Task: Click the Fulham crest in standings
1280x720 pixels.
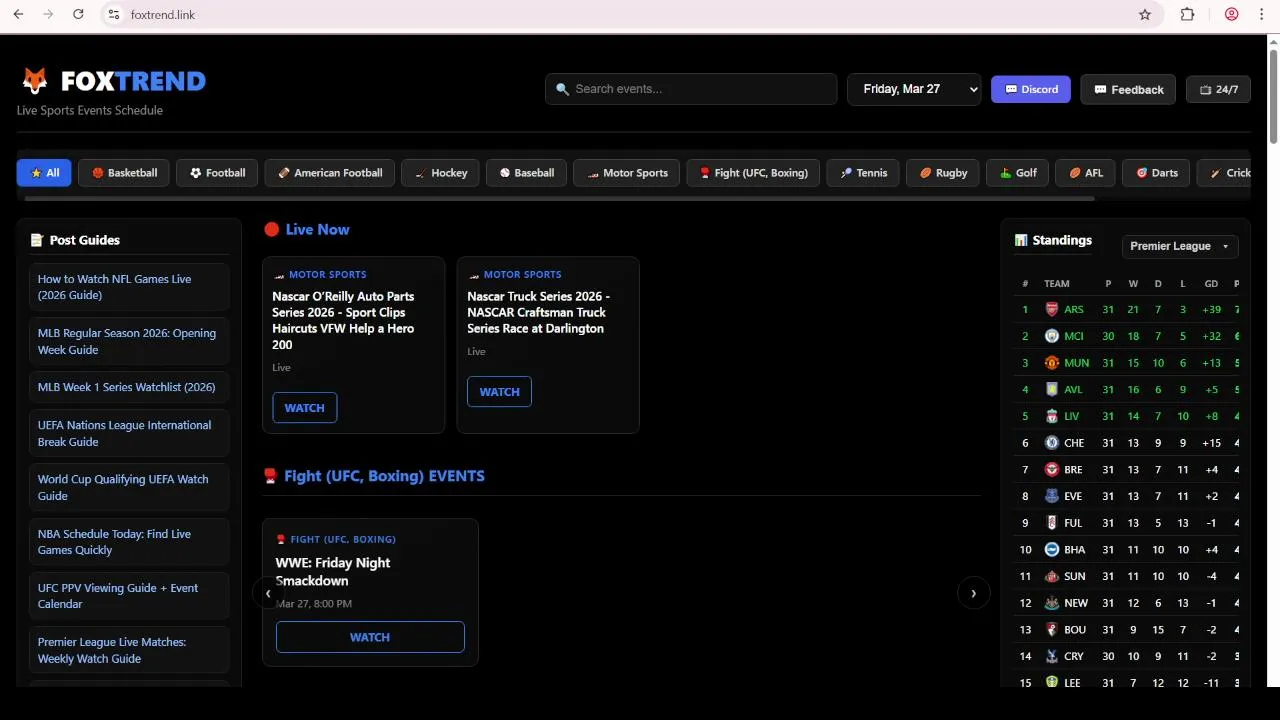Action: point(1052,523)
